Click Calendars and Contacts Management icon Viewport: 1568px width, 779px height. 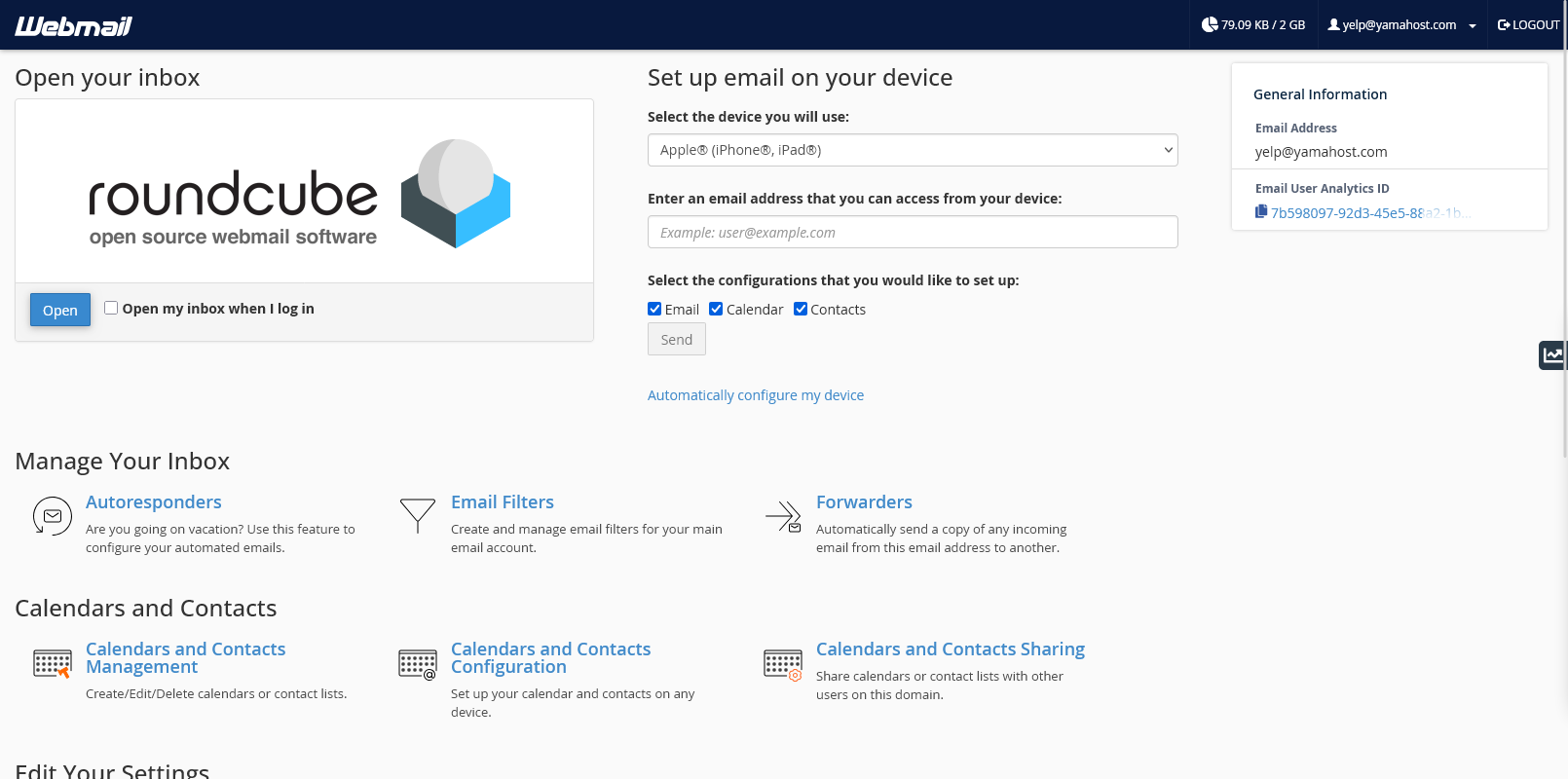click(x=53, y=664)
